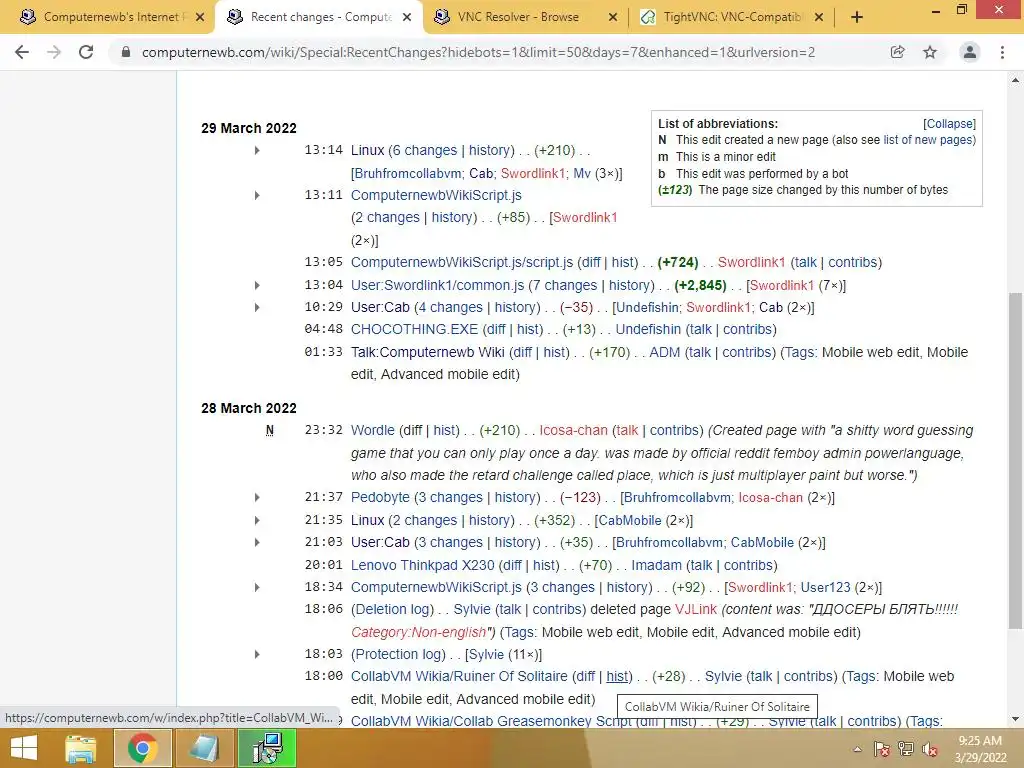The height and width of the screenshot is (768, 1024).
Task: Open a new browser tab
Action: (857, 17)
